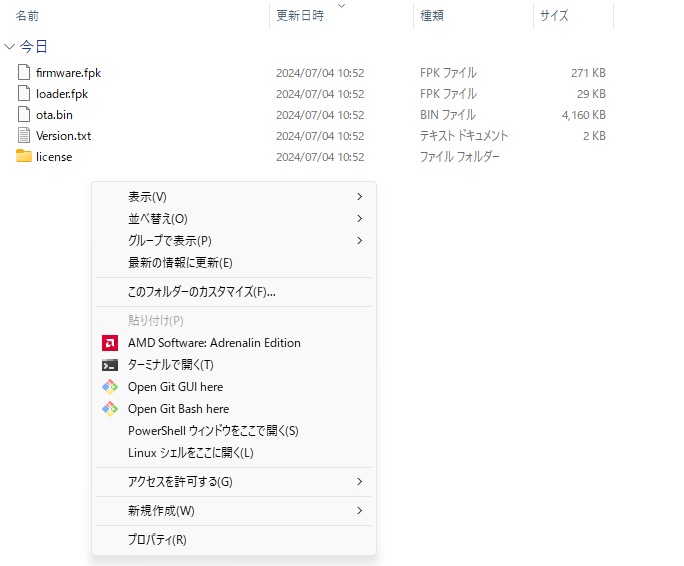Click the ota.bin file icon
Viewport: 684px width, 566px height.
[24, 114]
